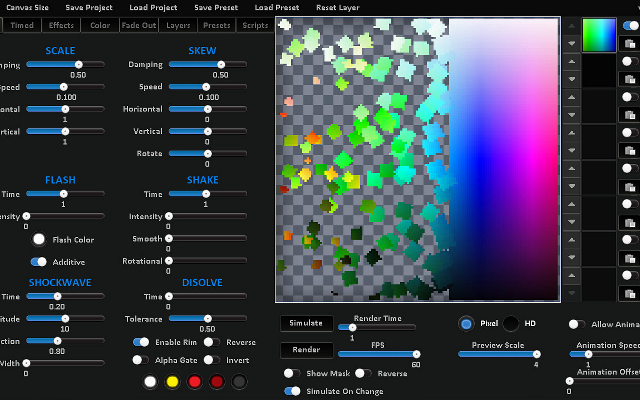Pick the white dissolve rim color swatch
This screenshot has height=400, width=640.
[150, 382]
